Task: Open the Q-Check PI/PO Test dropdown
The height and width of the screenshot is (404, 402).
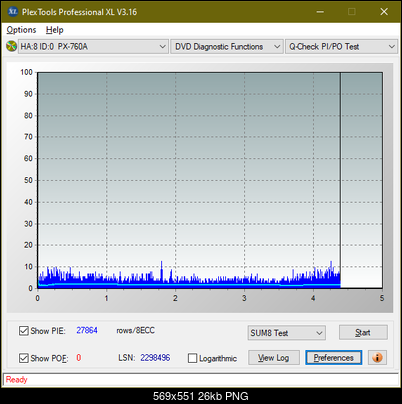Action: (x=341, y=47)
